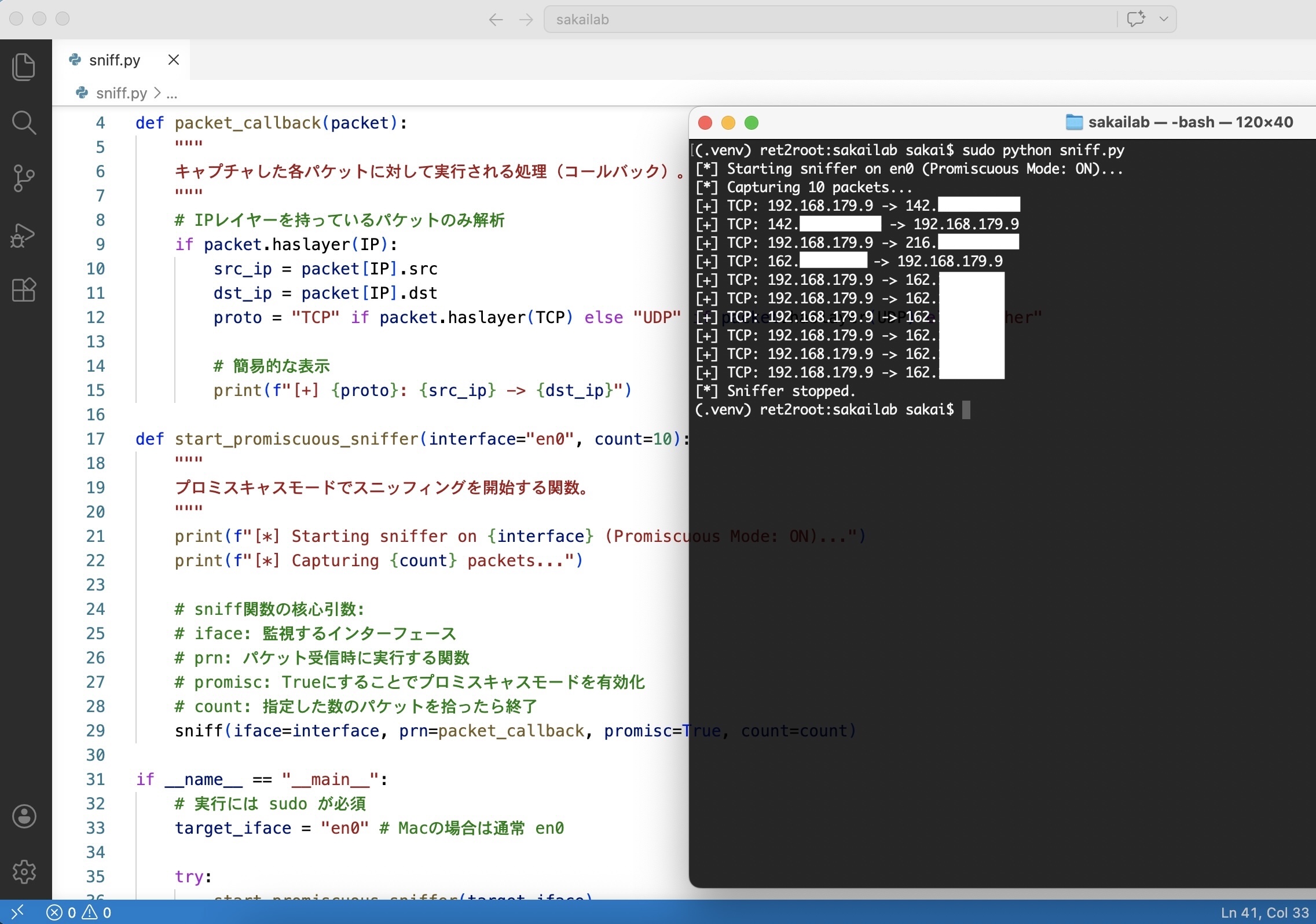Open Run and Debug view icon
Viewport: 1316px width, 924px height.
click(24, 235)
